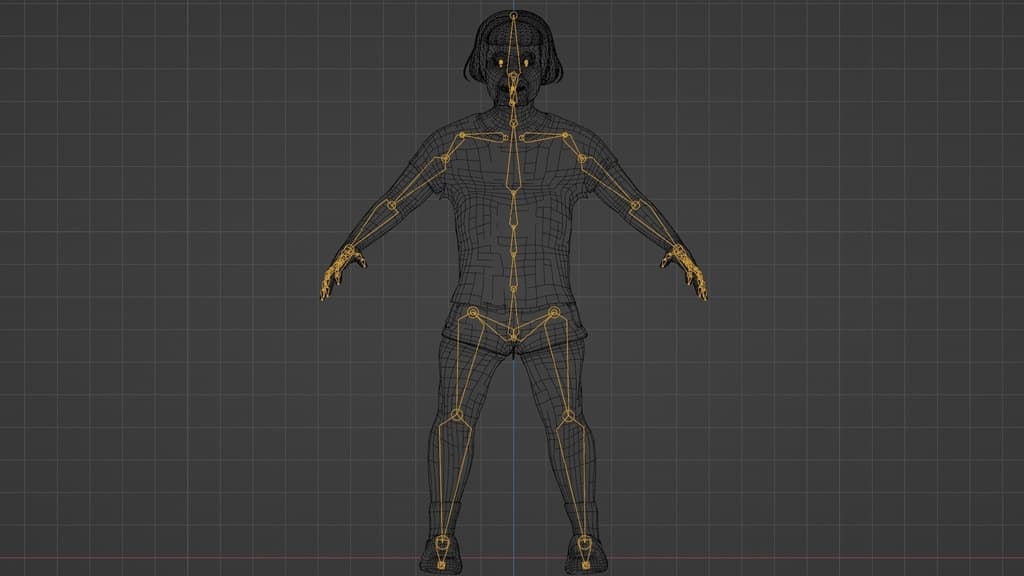
Task: Select the upper arm bone on viewer's right
Action: (x=609, y=182)
